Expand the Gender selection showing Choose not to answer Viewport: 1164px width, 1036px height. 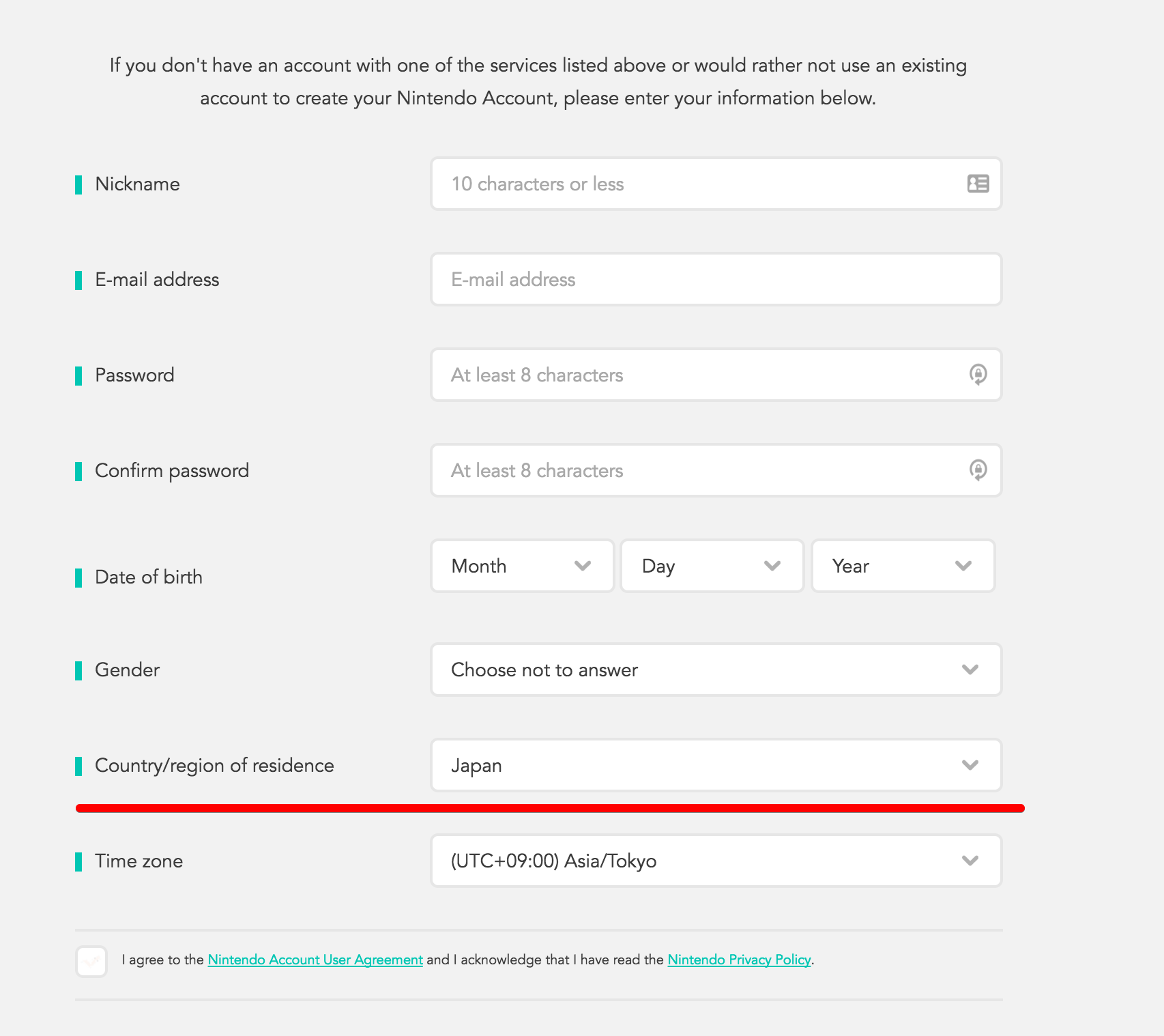click(716, 670)
